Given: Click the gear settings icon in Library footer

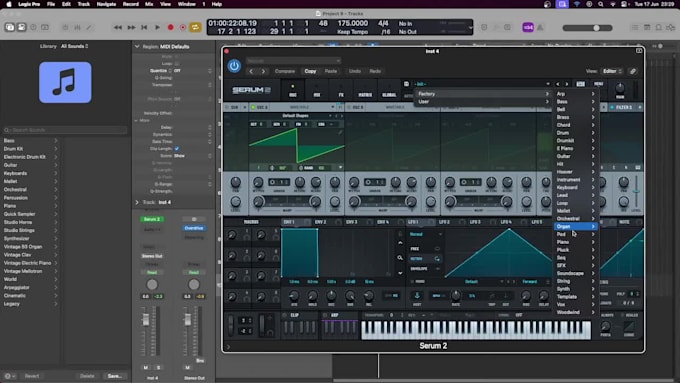Looking at the screenshot, I should point(9,376).
